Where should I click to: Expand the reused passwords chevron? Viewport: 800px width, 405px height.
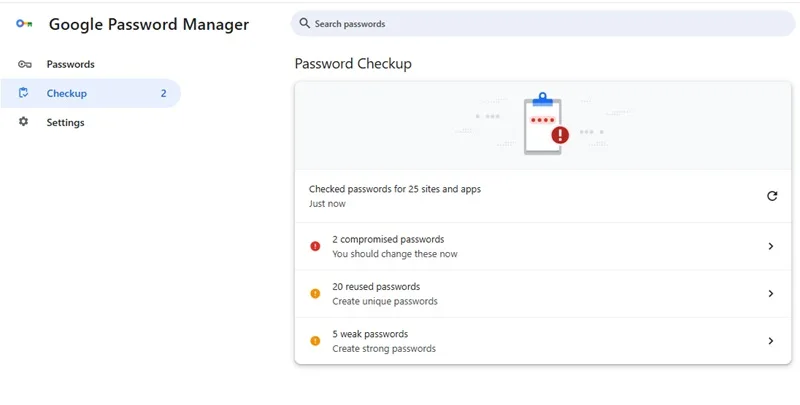pyautogui.click(x=771, y=294)
